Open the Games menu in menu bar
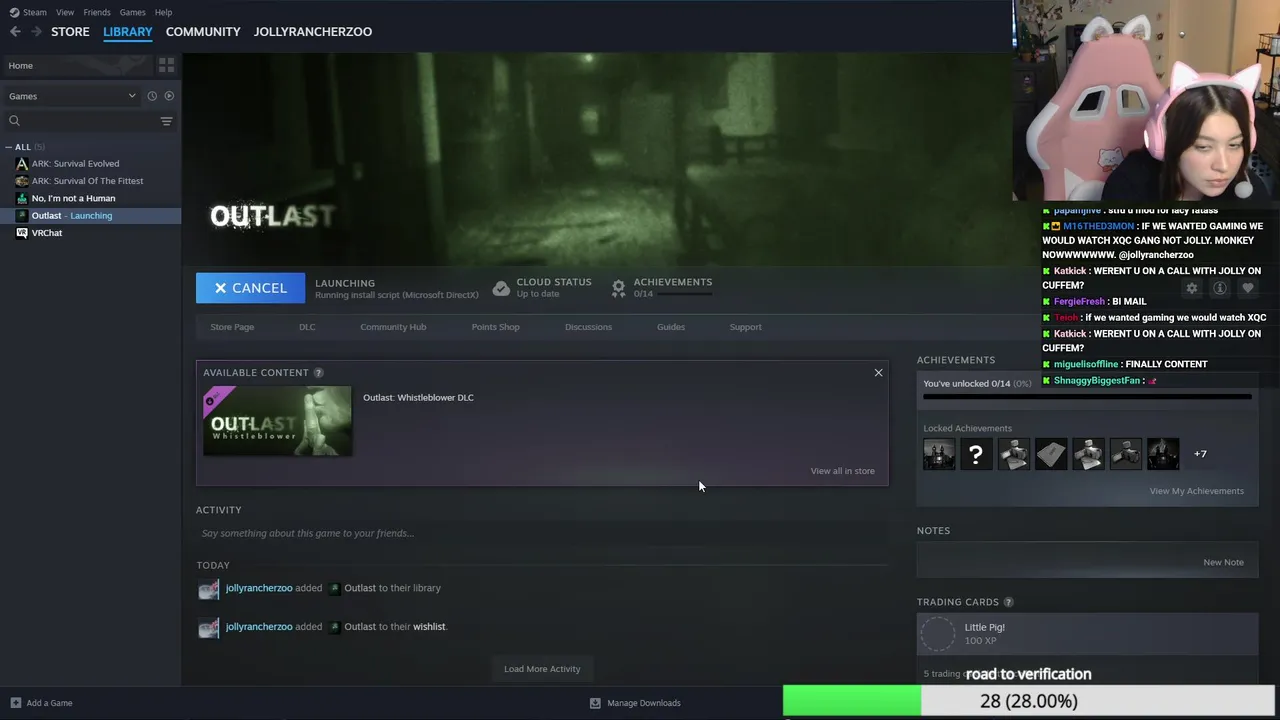 click(x=132, y=12)
